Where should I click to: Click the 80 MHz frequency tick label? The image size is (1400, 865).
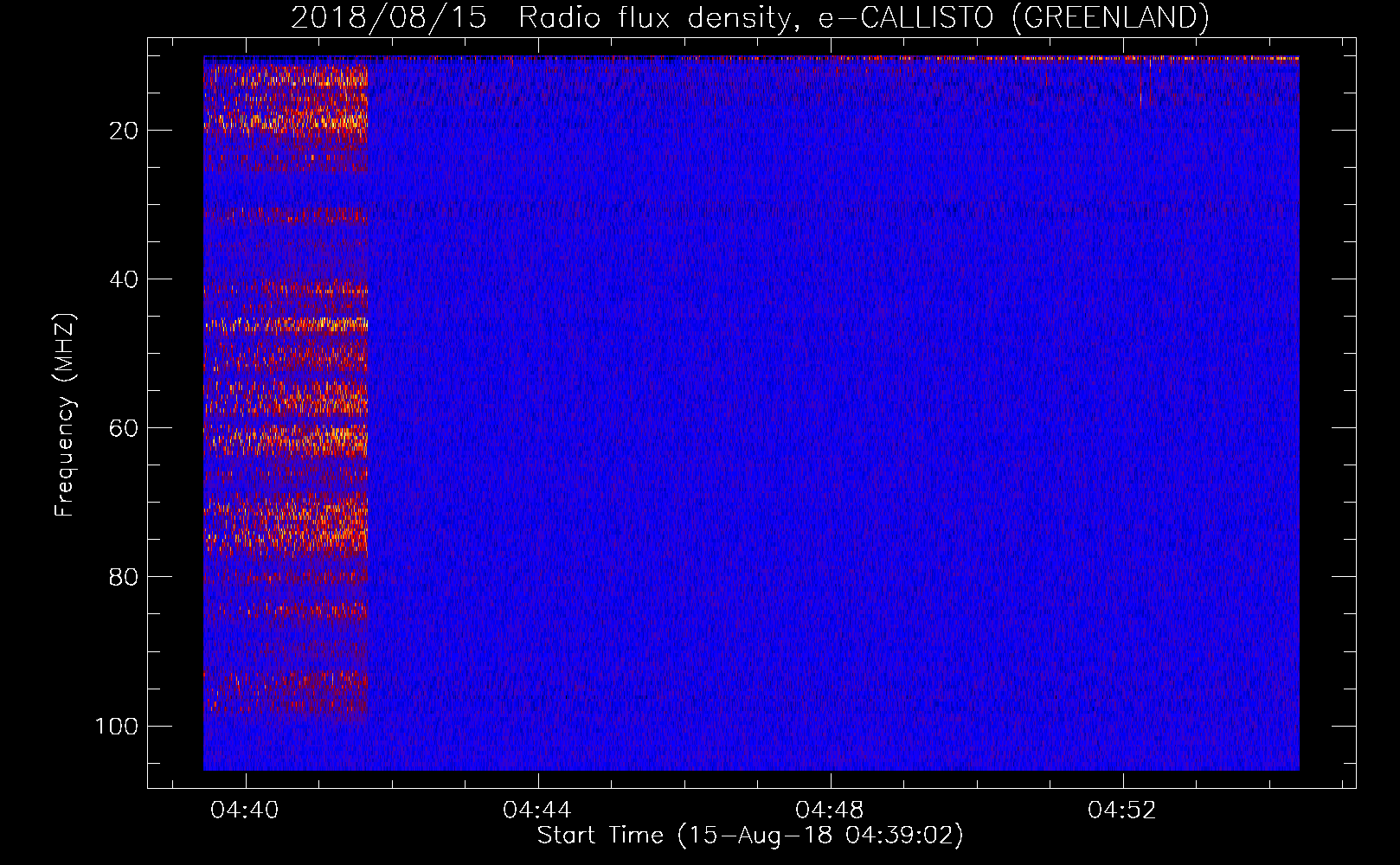[124, 577]
